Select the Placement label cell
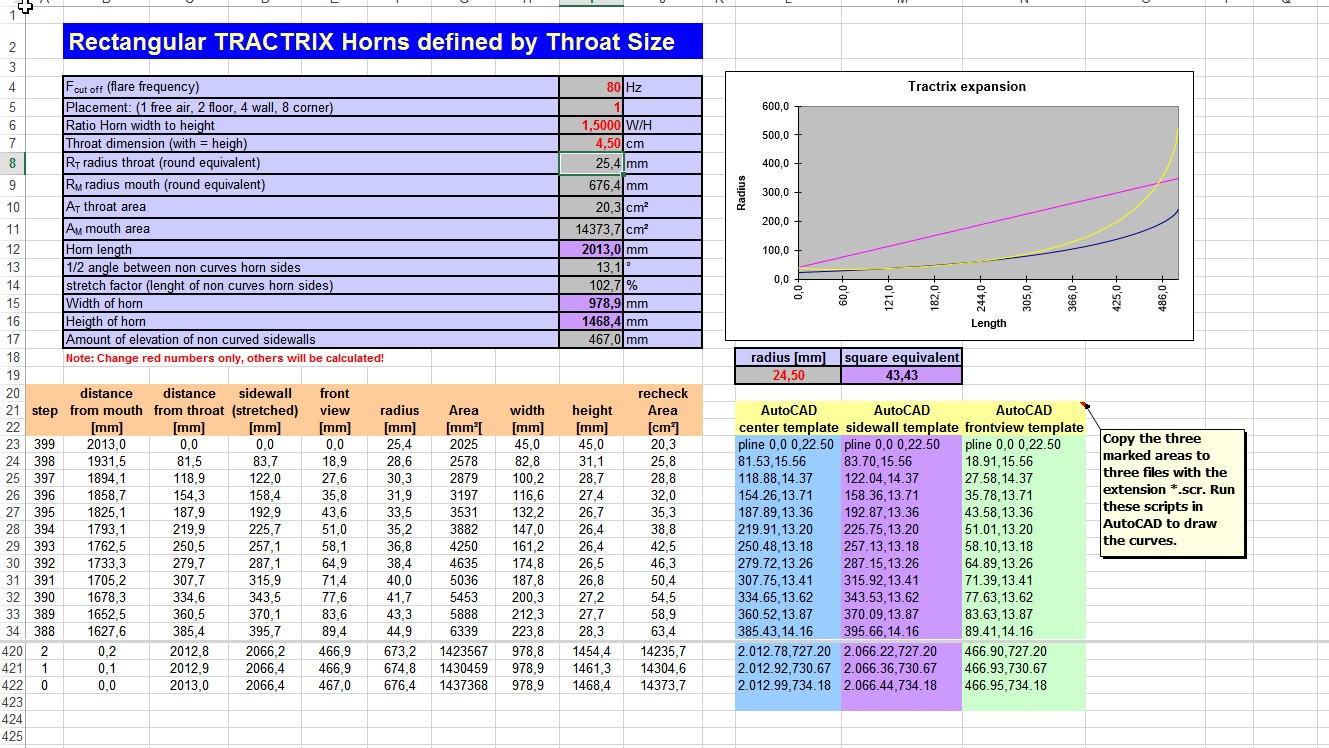Viewport: 1329px width, 748px height. point(311,107)
